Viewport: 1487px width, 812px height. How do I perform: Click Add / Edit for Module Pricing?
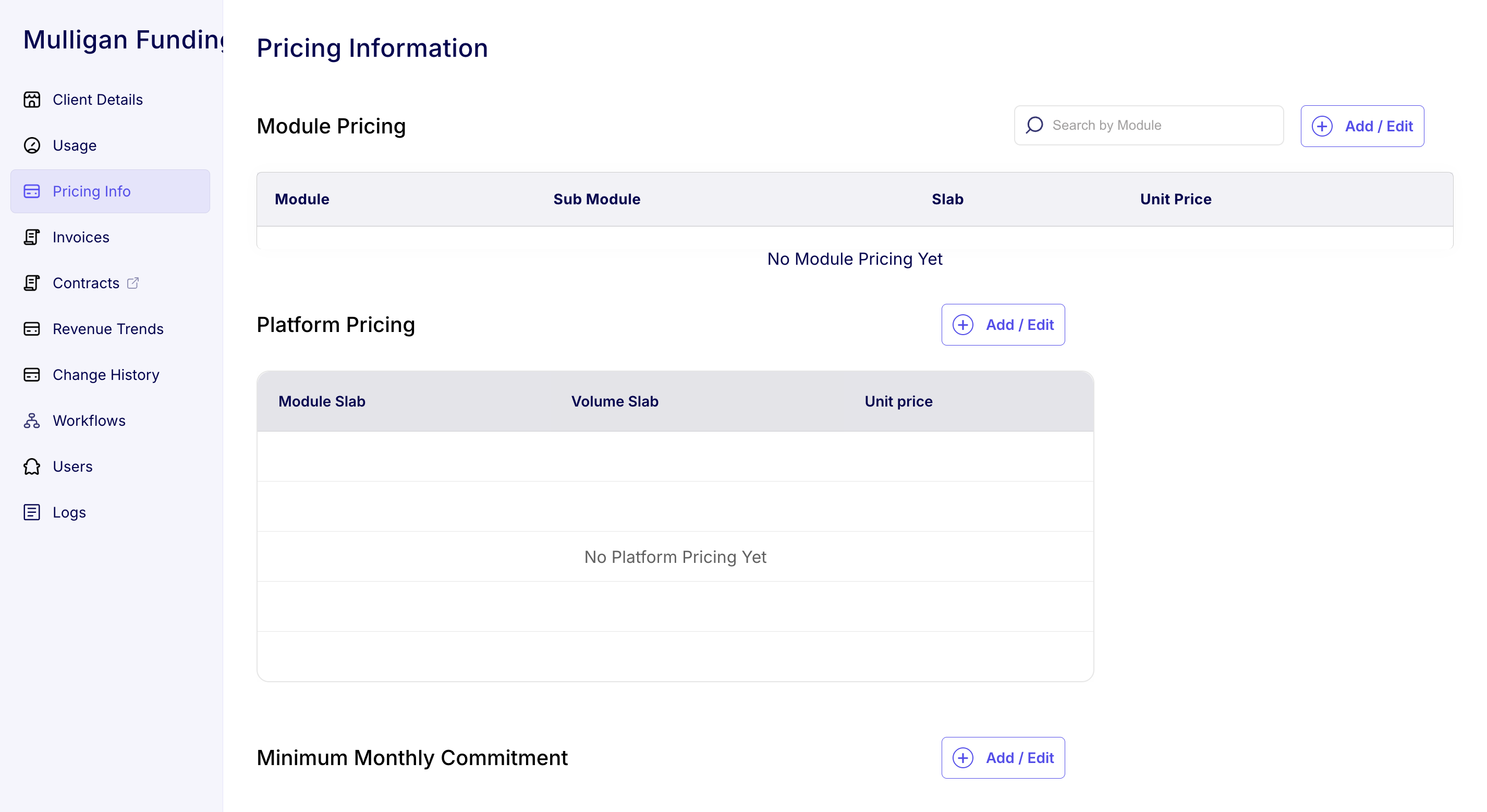click(x=1362, y=126)
